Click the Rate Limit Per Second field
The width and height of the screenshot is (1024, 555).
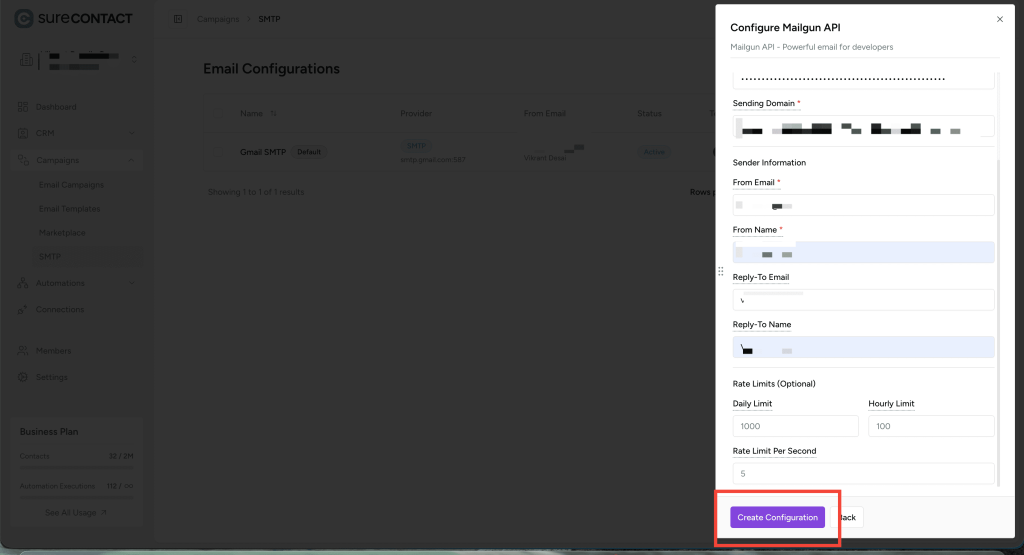coord(863,473)
